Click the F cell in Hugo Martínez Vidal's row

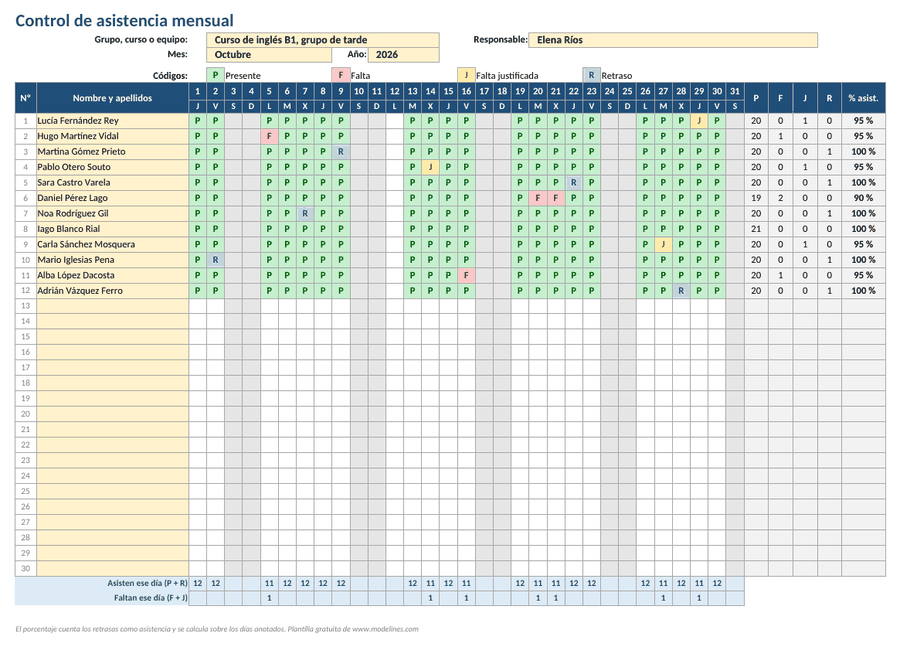(269, 136)
